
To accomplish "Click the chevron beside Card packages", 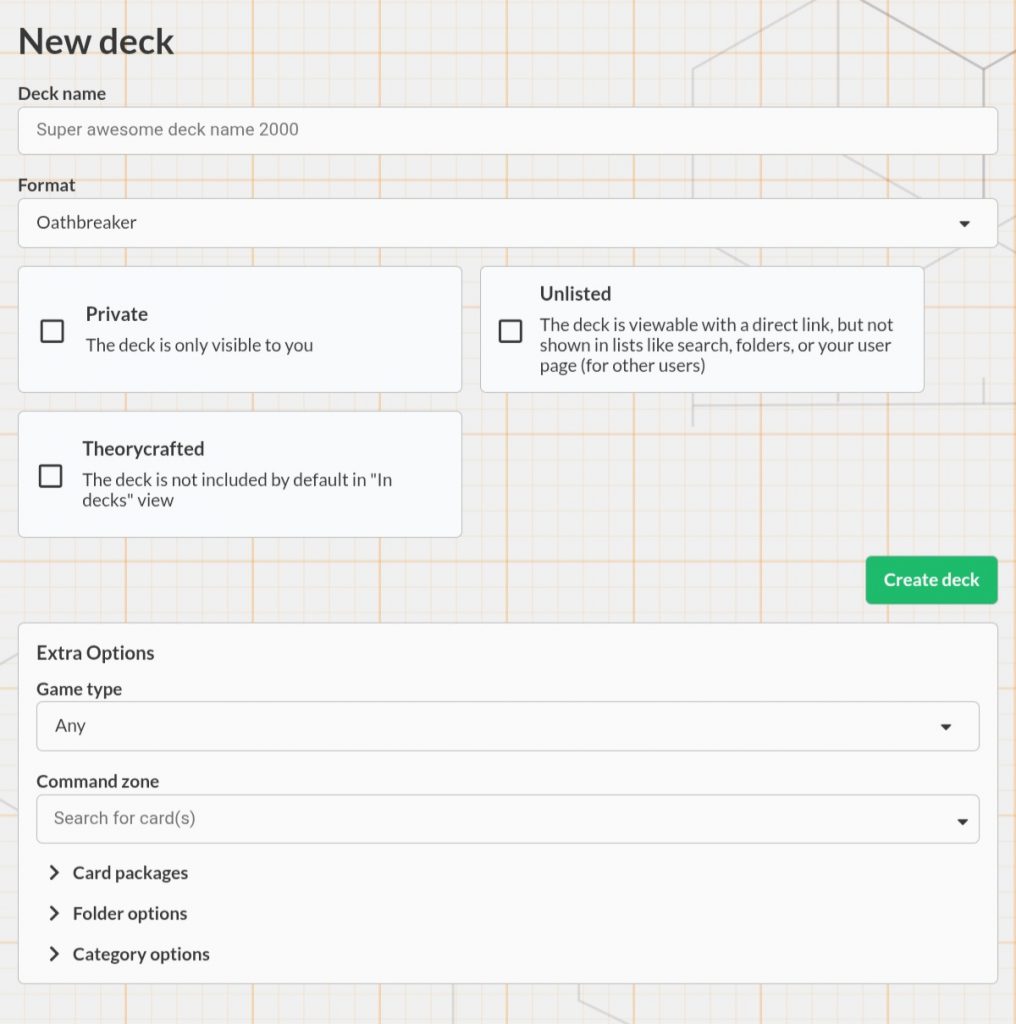I will click(54, 872).
